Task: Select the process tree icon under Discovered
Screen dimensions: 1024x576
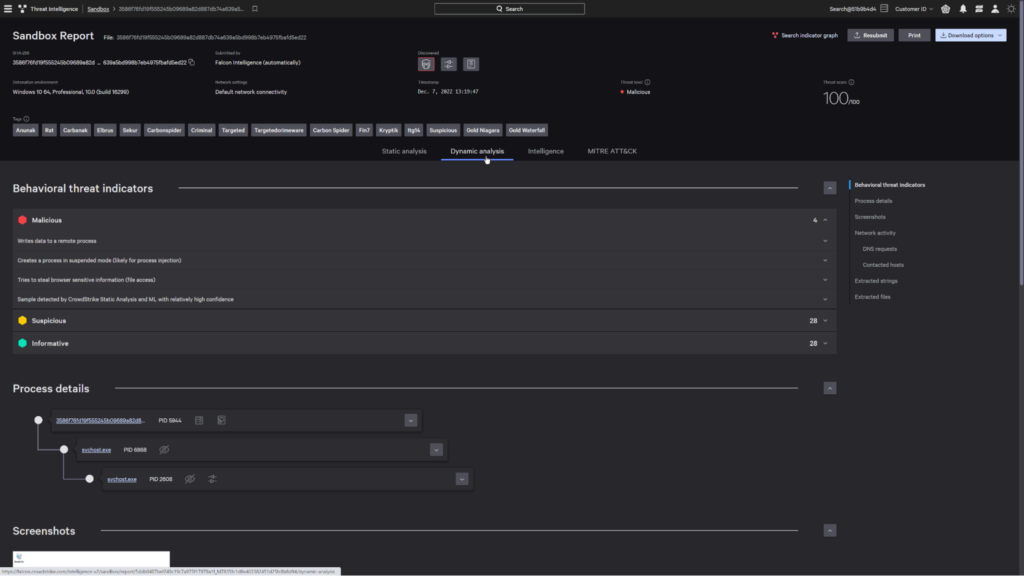Action: (448, 63)
